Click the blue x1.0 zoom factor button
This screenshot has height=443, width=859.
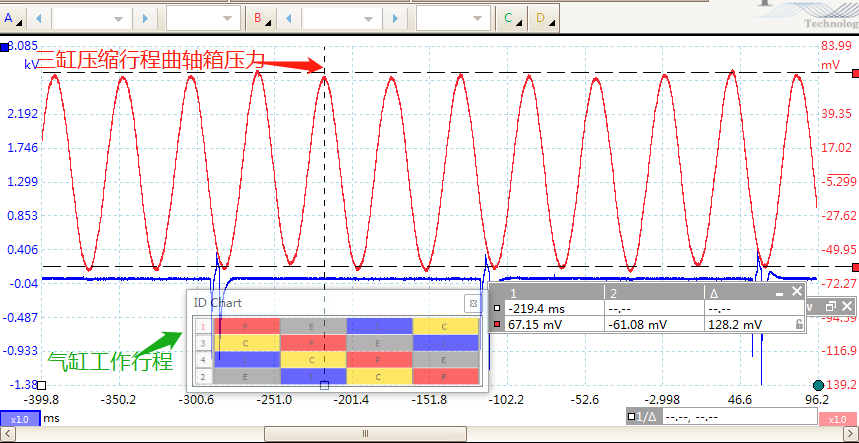point(20,419)
